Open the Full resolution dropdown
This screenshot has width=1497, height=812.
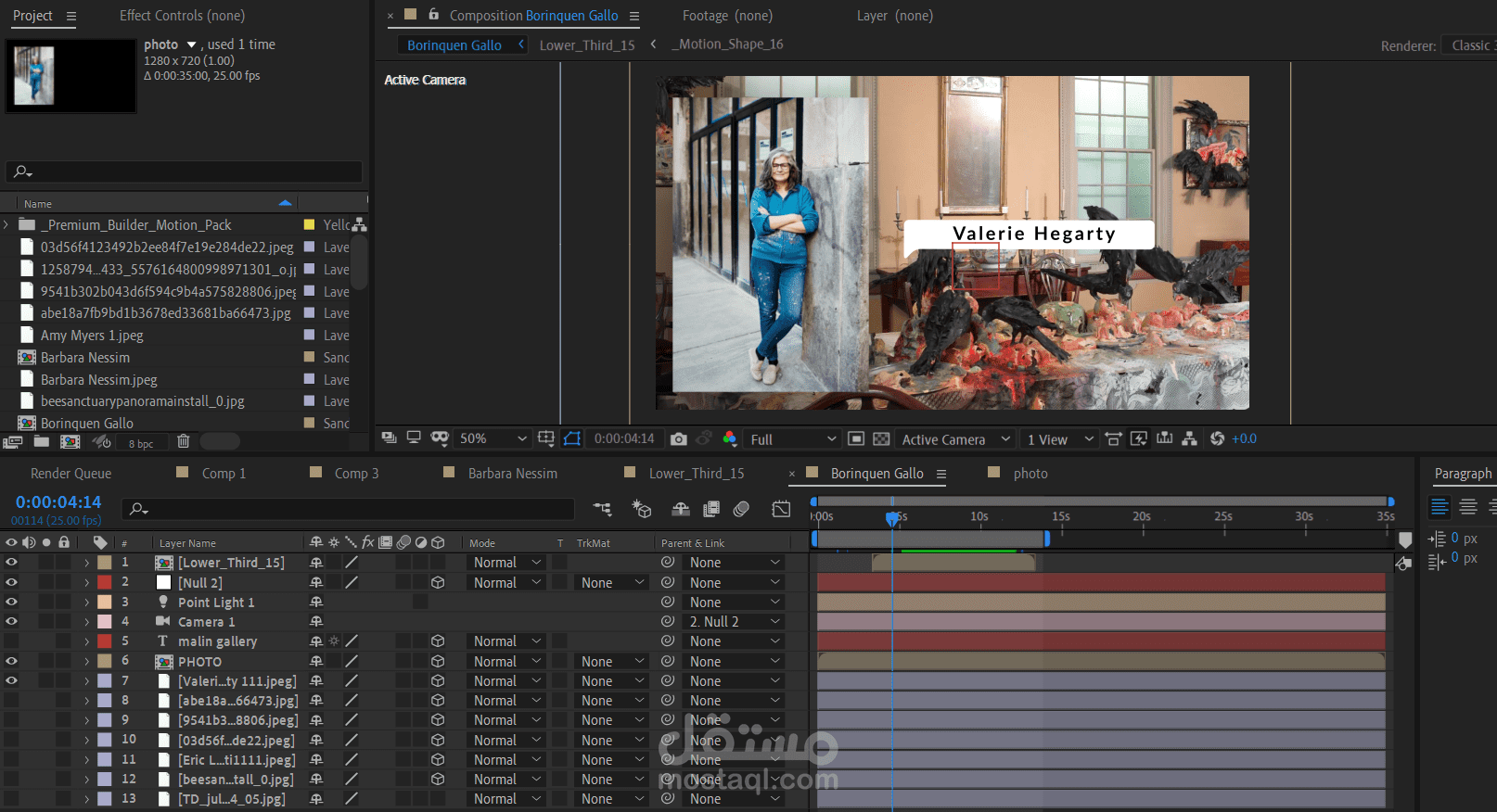tap(793, 438)
